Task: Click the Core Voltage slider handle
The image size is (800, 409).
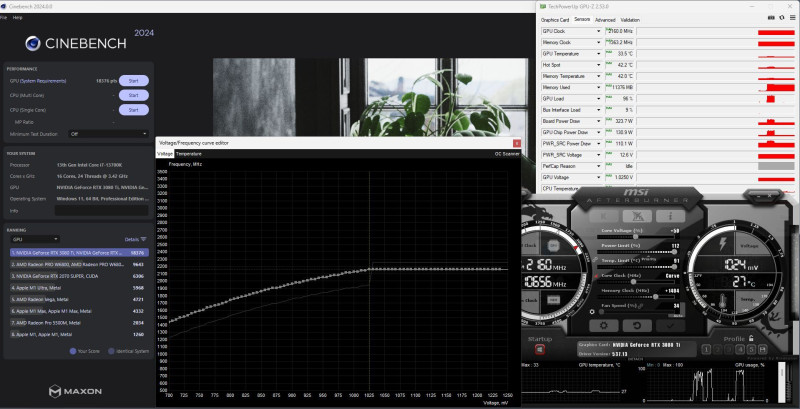Action: [636, 236]
